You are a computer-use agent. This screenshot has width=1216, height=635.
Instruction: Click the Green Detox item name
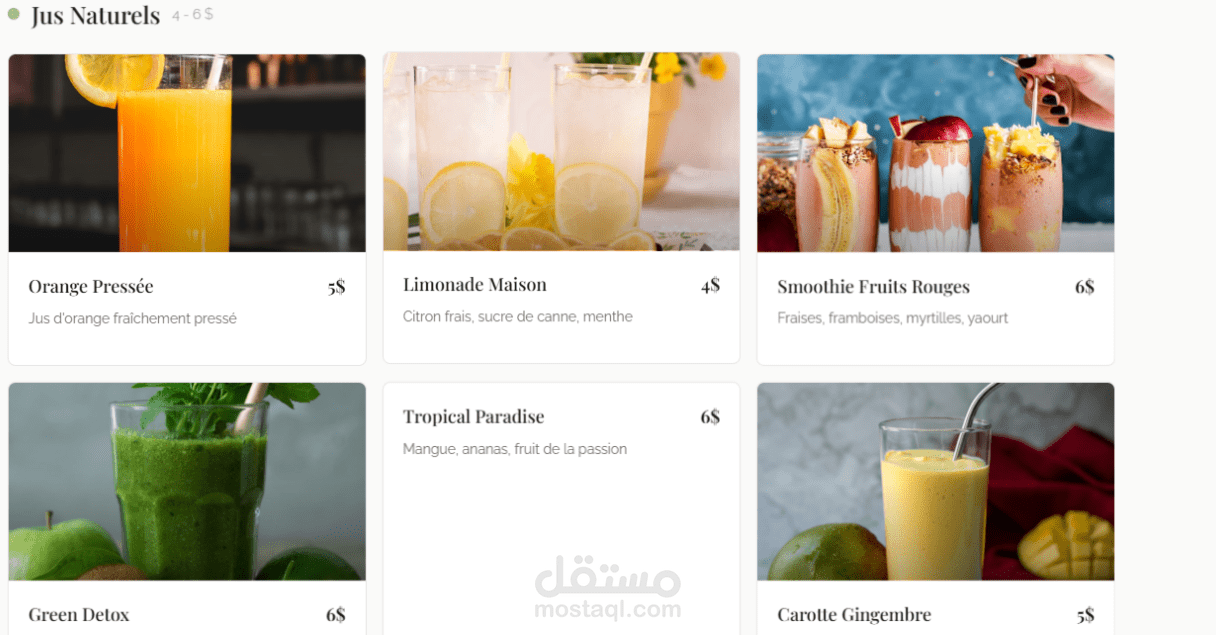79,615
